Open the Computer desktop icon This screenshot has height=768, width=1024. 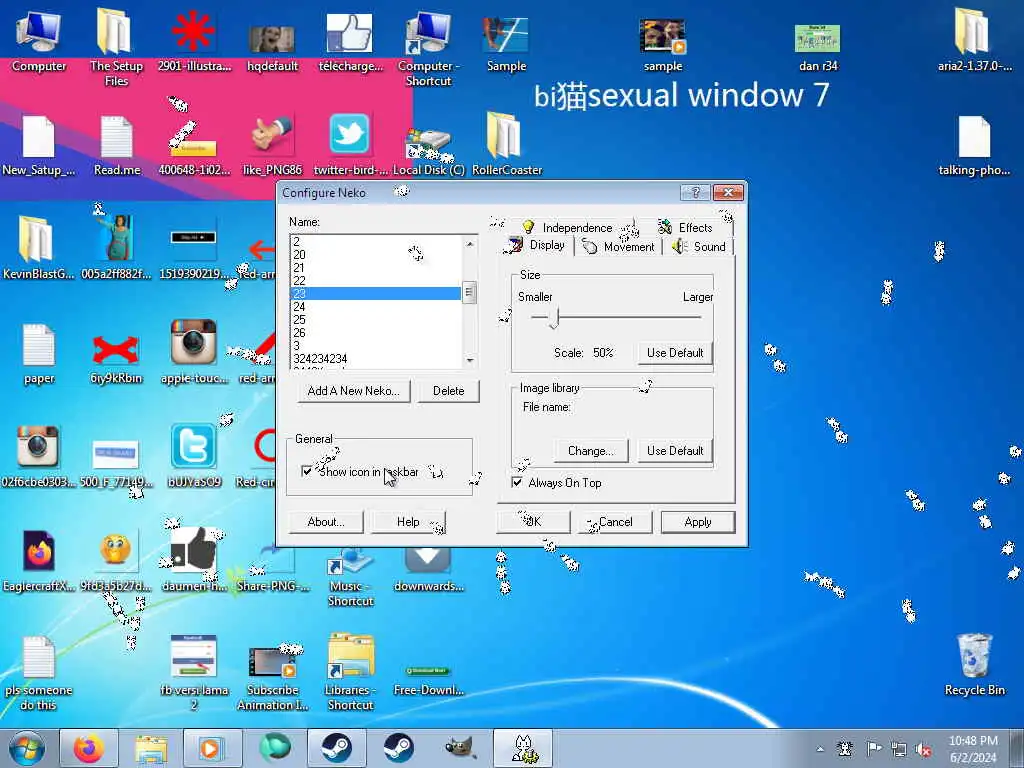(x=39, y=39)
